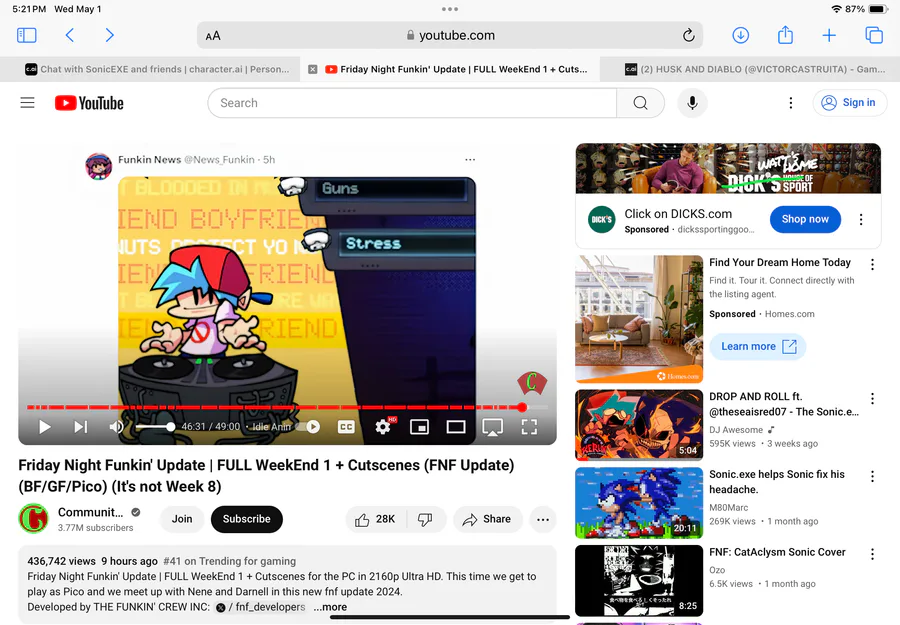The image size is (900, 625).
Task: Click the red channel watermark on video
Action: pos(532,382)
